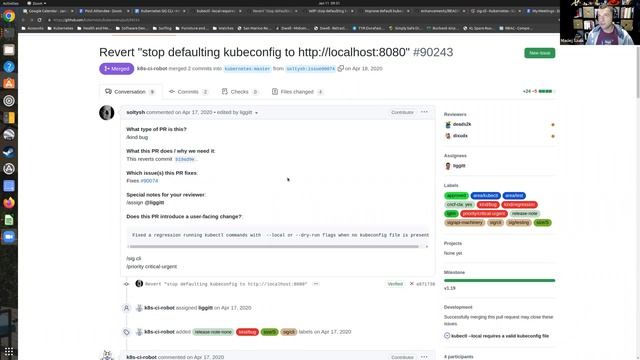Open the reverted commit hash link
This screenshot has height=360, width=640.
[x=184, y=159]
